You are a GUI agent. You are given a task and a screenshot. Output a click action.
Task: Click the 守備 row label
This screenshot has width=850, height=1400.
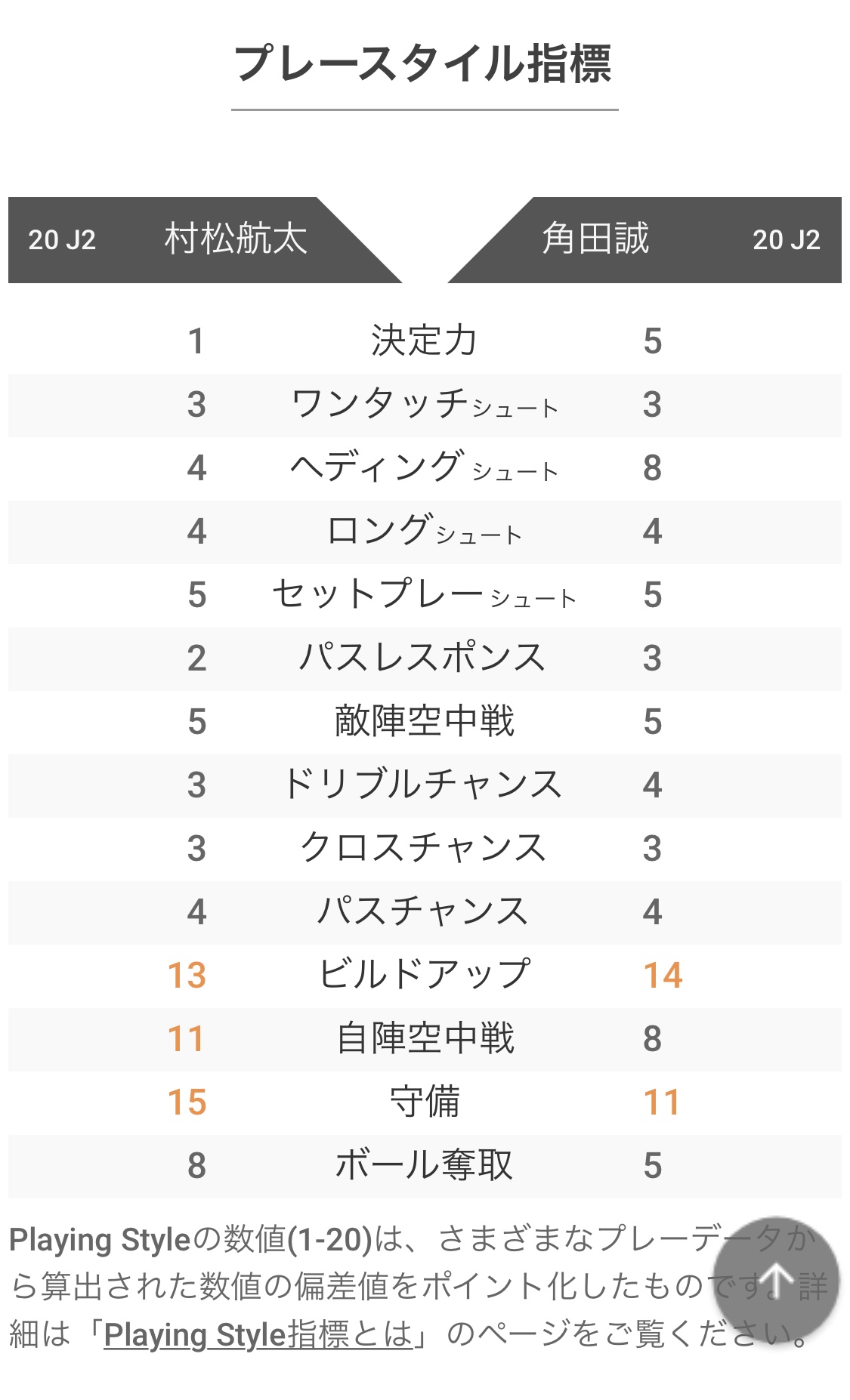424,1102
